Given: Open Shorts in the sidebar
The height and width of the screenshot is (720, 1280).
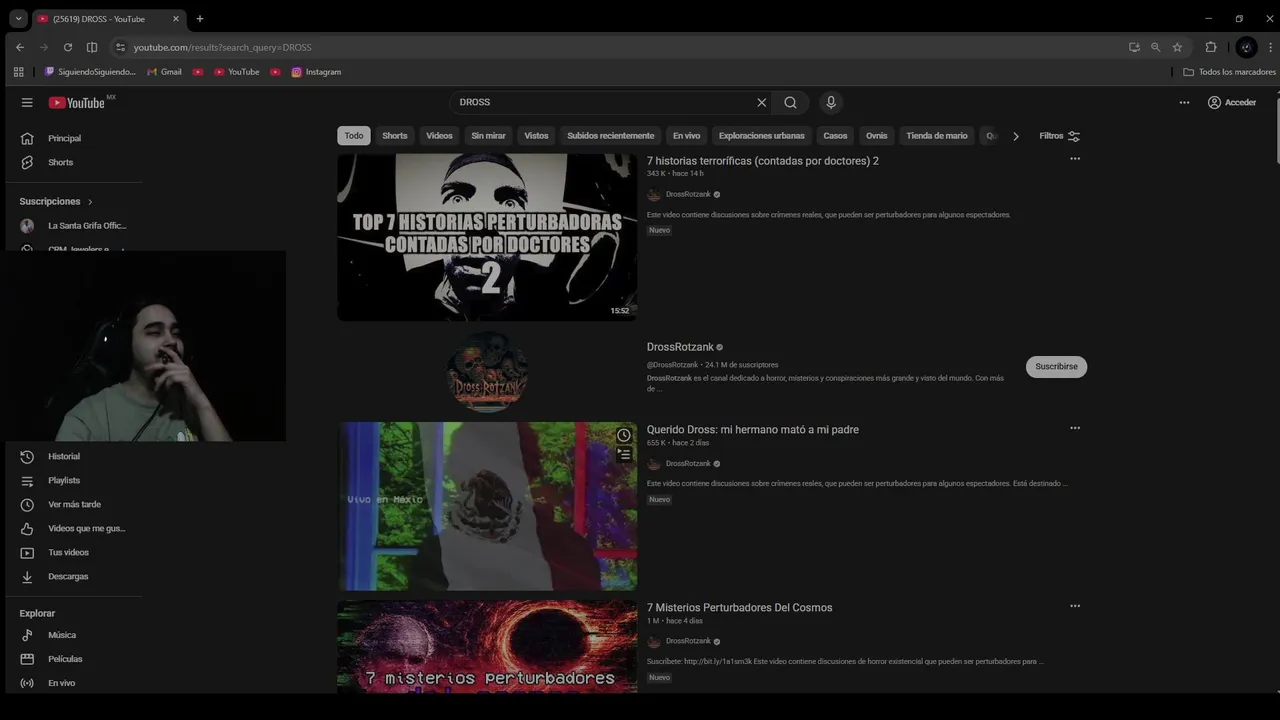Looking at the screenshot, I should pos(60,162).
